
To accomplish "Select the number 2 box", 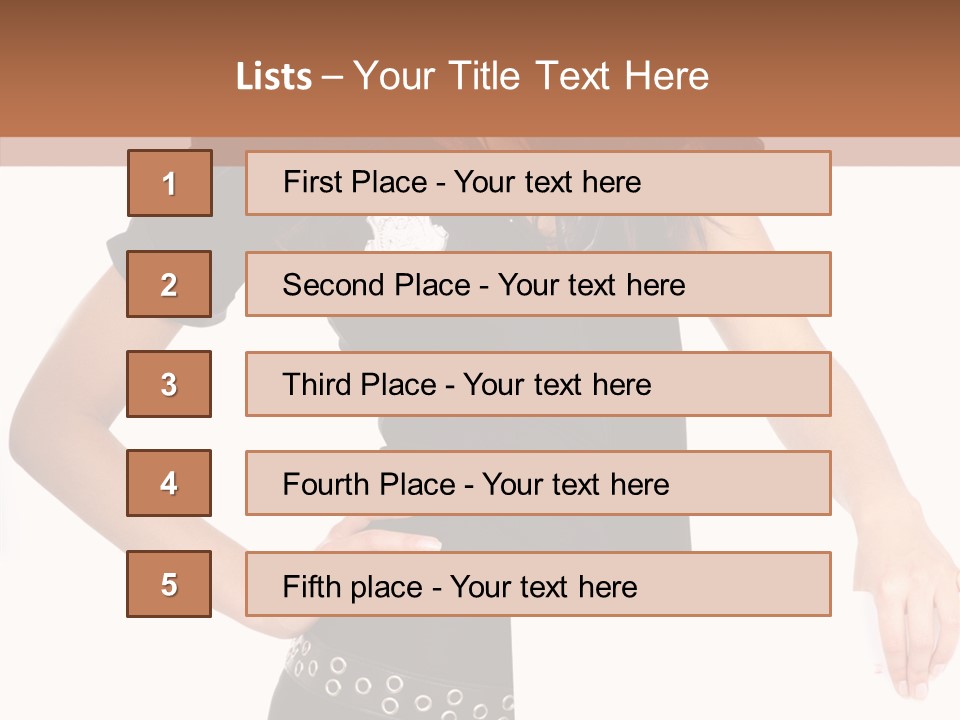I will (x=169, y=284).
